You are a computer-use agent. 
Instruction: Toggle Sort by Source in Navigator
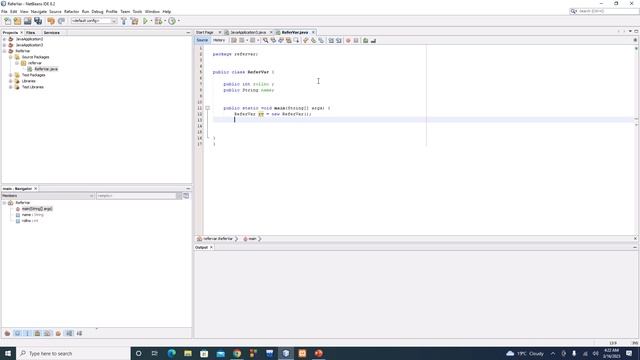point(79,333)
